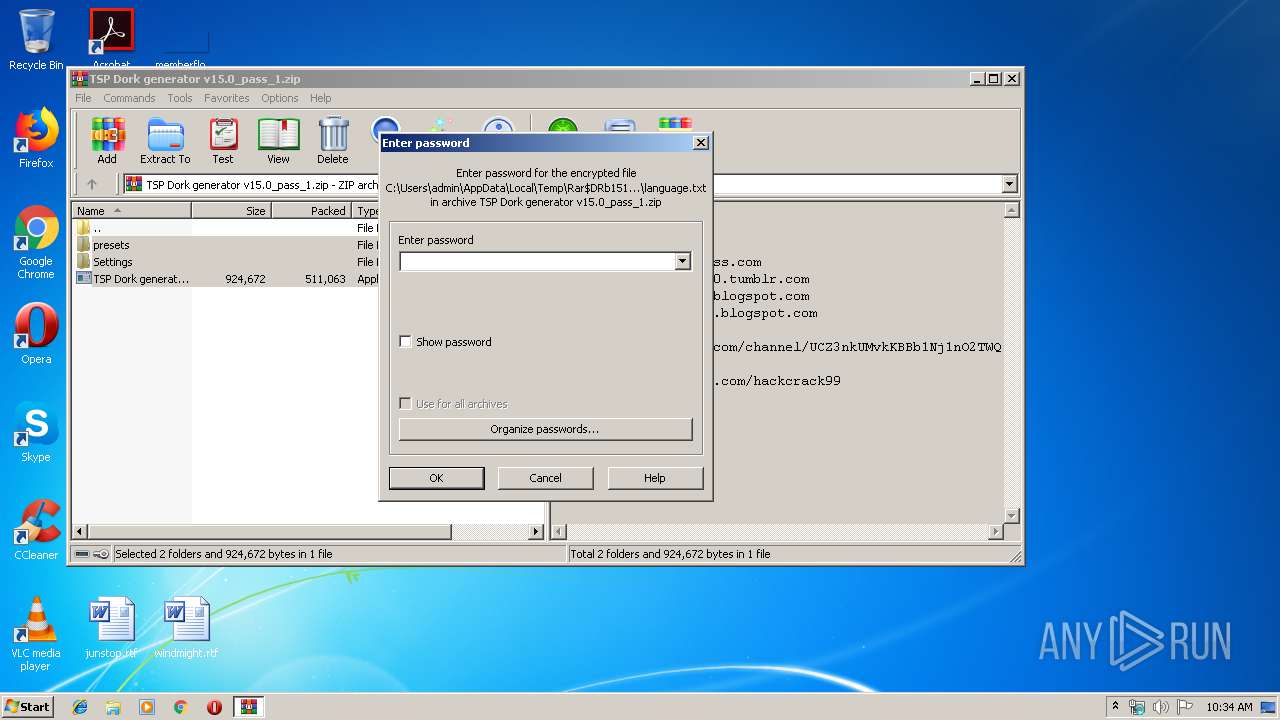Click the file list scroll-right arrow
The width and height of the screenshot is (1280, 720).
pyautogui.click(x=536, y=532)
